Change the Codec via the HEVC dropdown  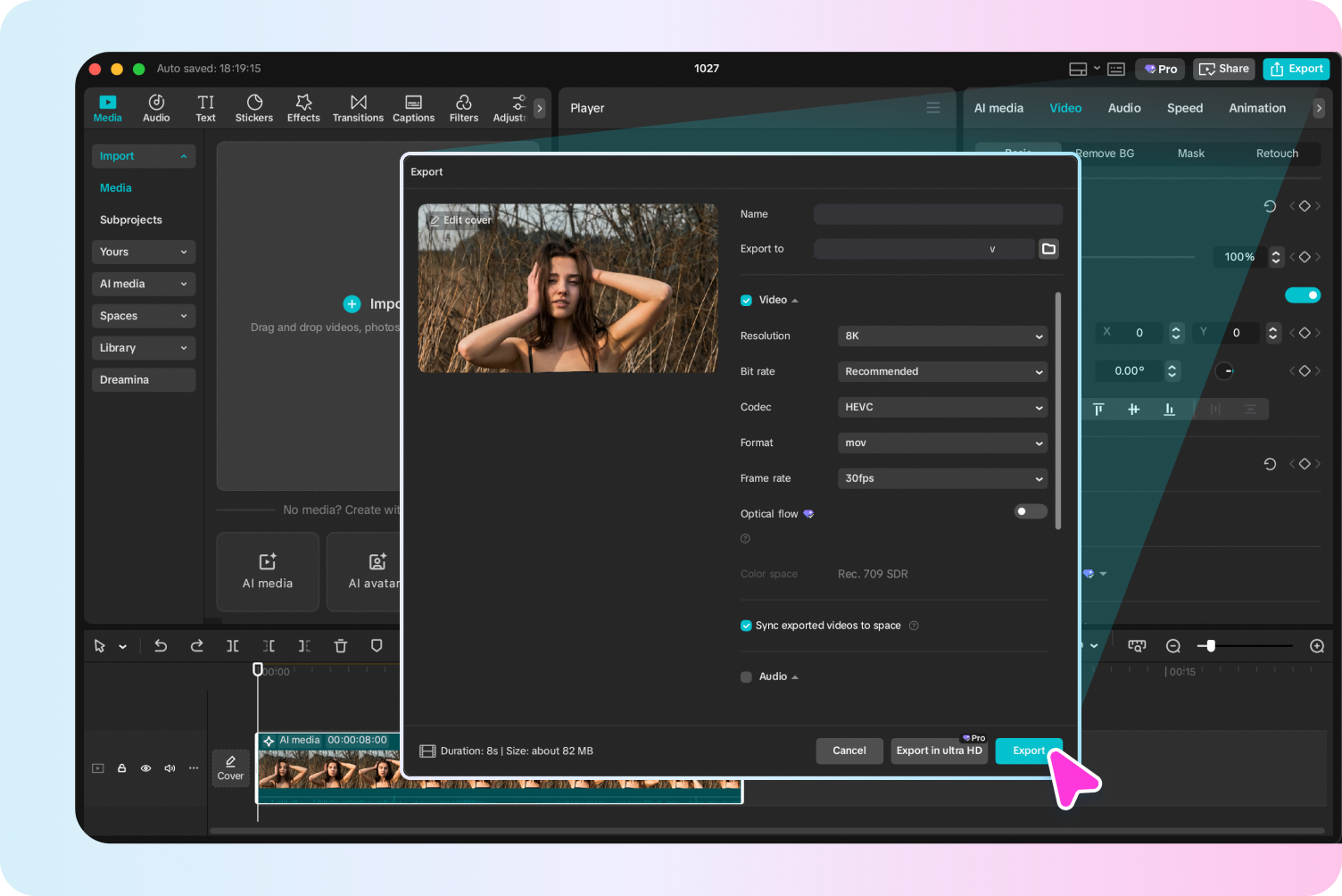(941, 407)
